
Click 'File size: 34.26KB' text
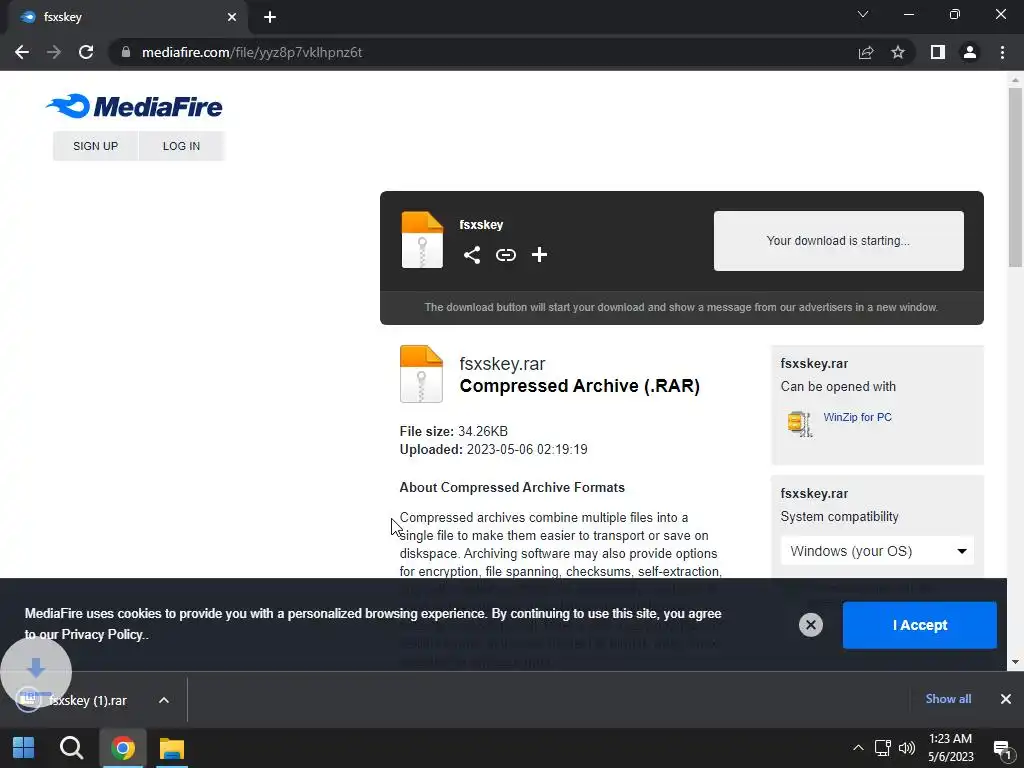[x=454, y=431]
